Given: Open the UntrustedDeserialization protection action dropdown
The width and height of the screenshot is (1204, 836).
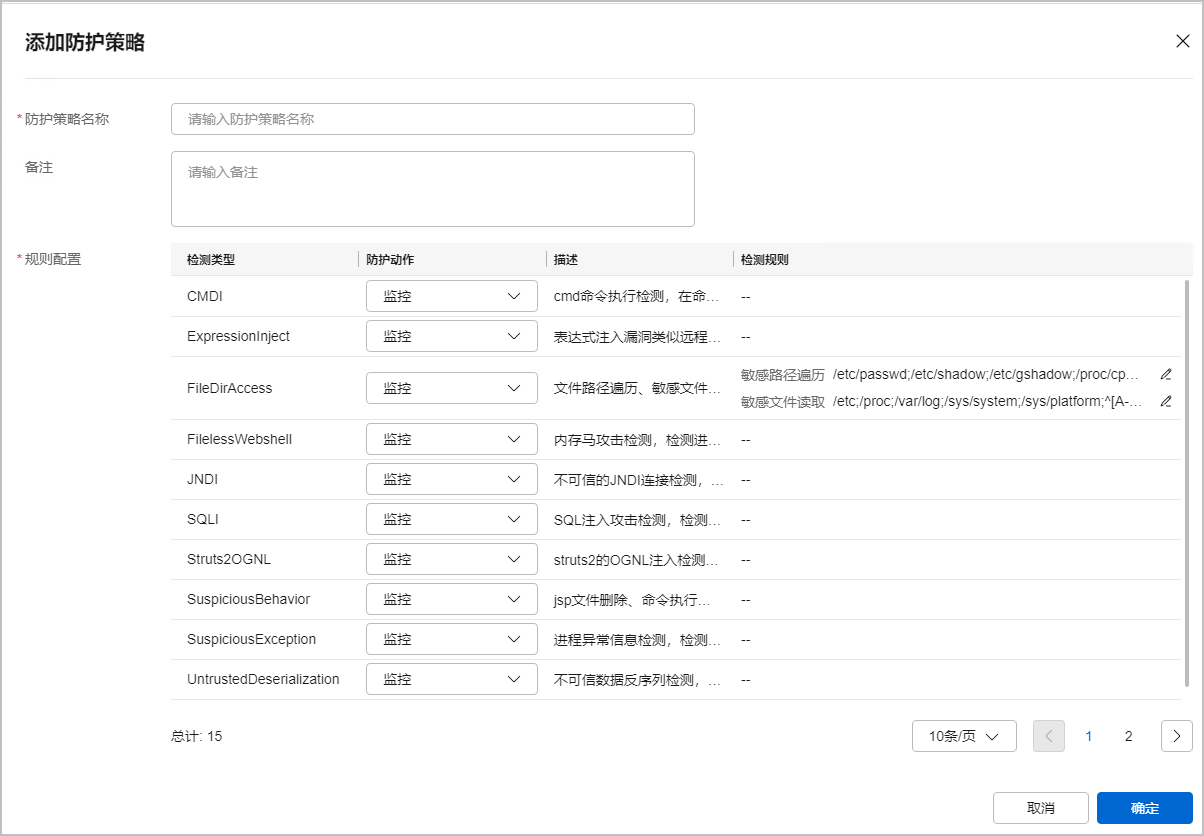Looking at the screenshot, I should coord(452,679).
